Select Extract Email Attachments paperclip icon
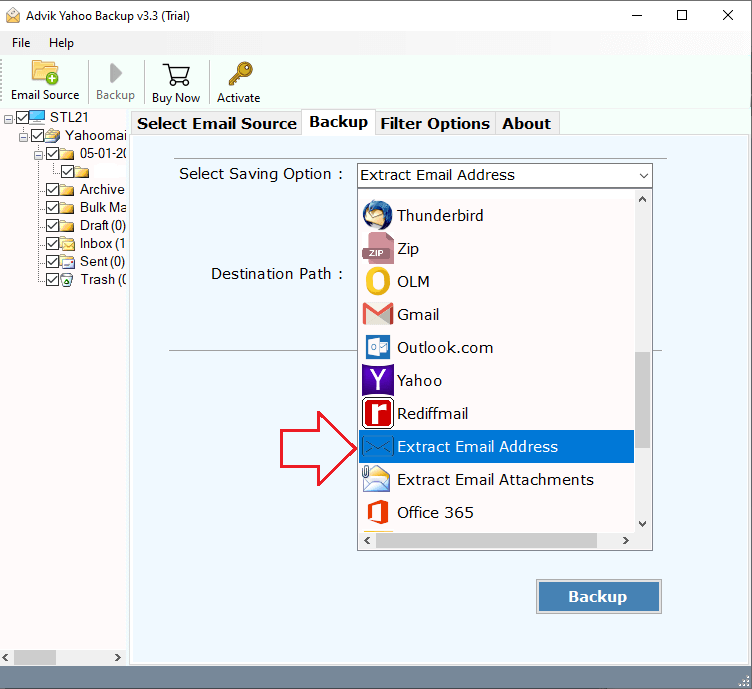This screenshot has width=752, height=689. click(376, 479)
